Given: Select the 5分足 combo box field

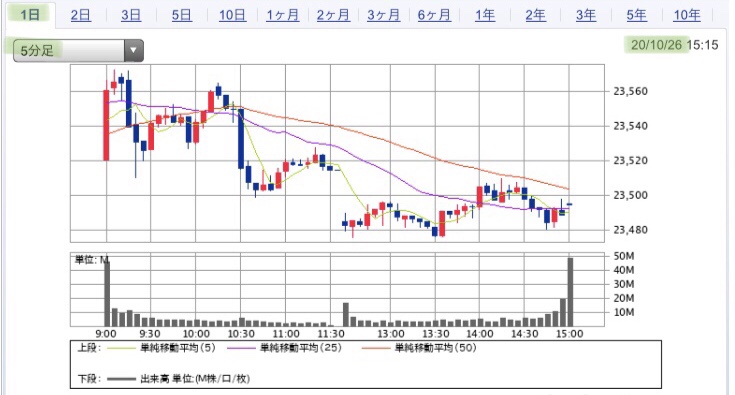Looking at the screenshot, I should [78, 51].
